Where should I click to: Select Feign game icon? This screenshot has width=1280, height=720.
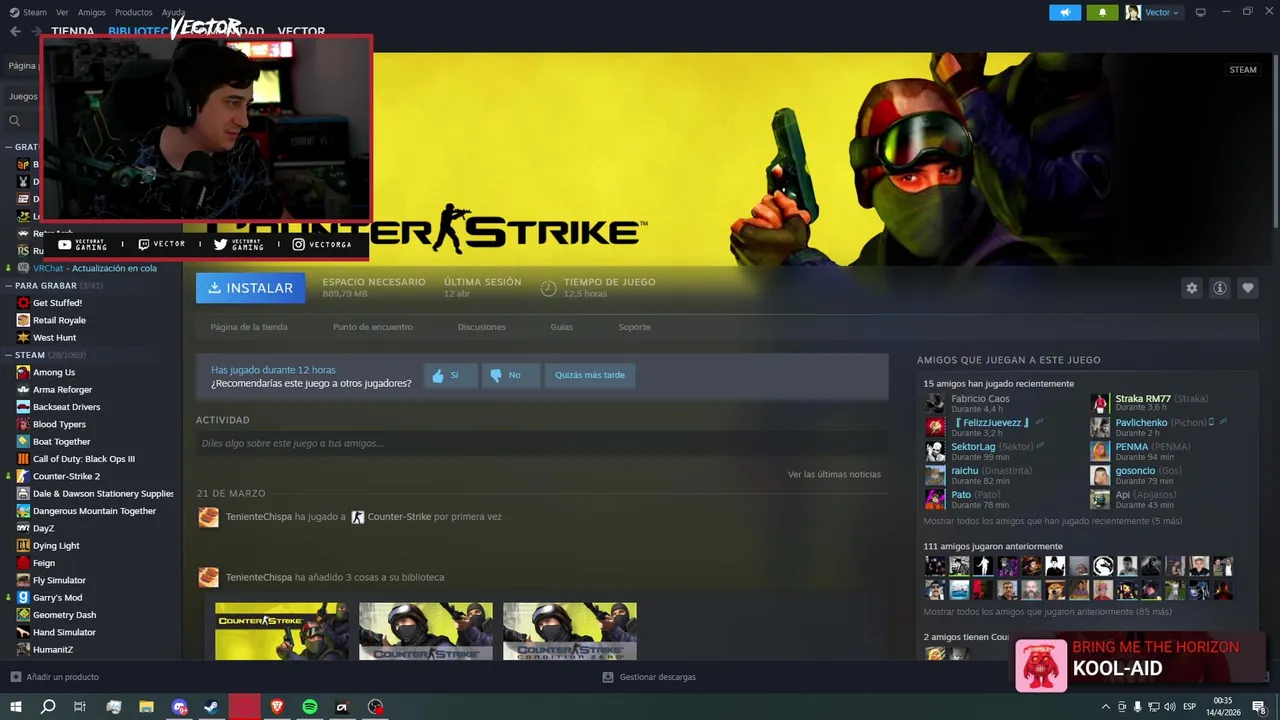pos(23,563)
